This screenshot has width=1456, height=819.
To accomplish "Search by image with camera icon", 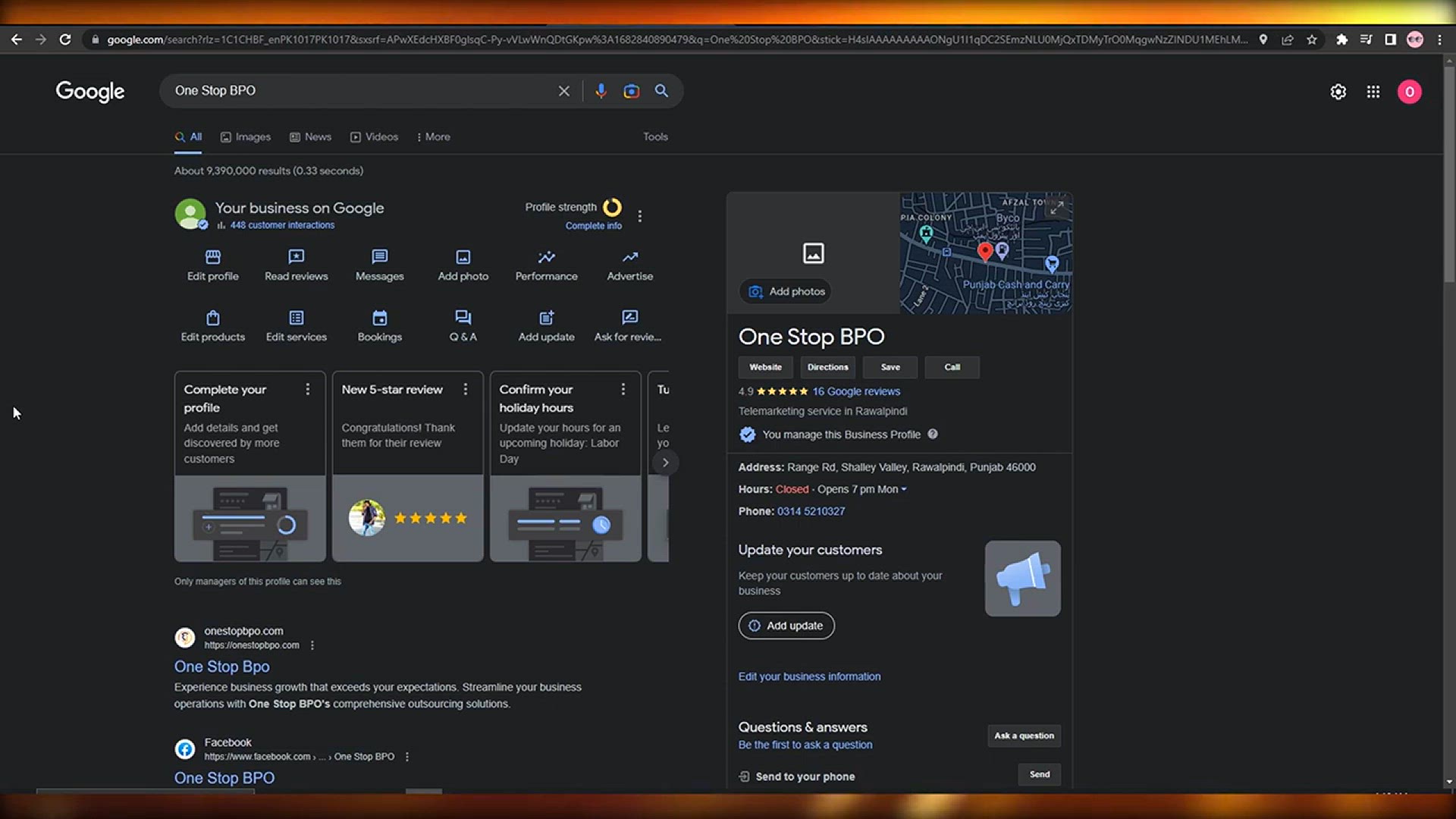I will point(631,91).
